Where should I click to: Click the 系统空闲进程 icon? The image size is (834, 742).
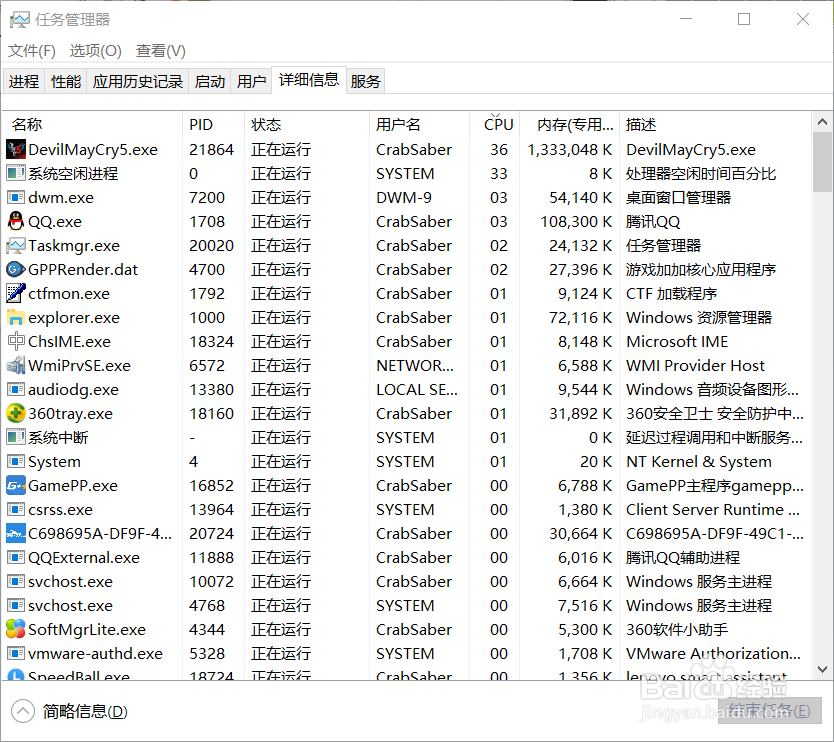tap(15, 173)
